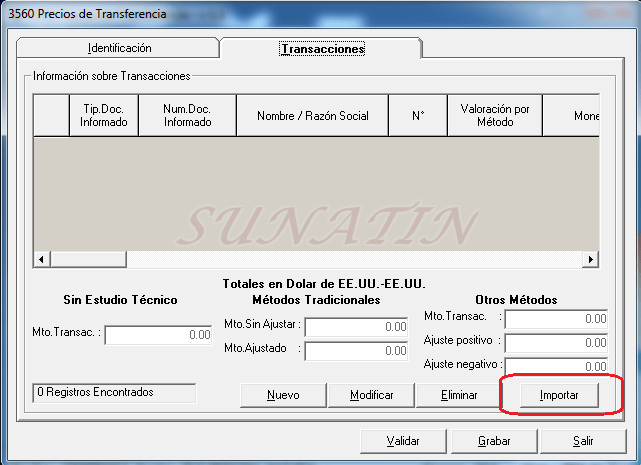Click the grid's right scroll arrow
Image resolution: width=641 pixels, height=465 pixels.
click(x=591, y=259)
